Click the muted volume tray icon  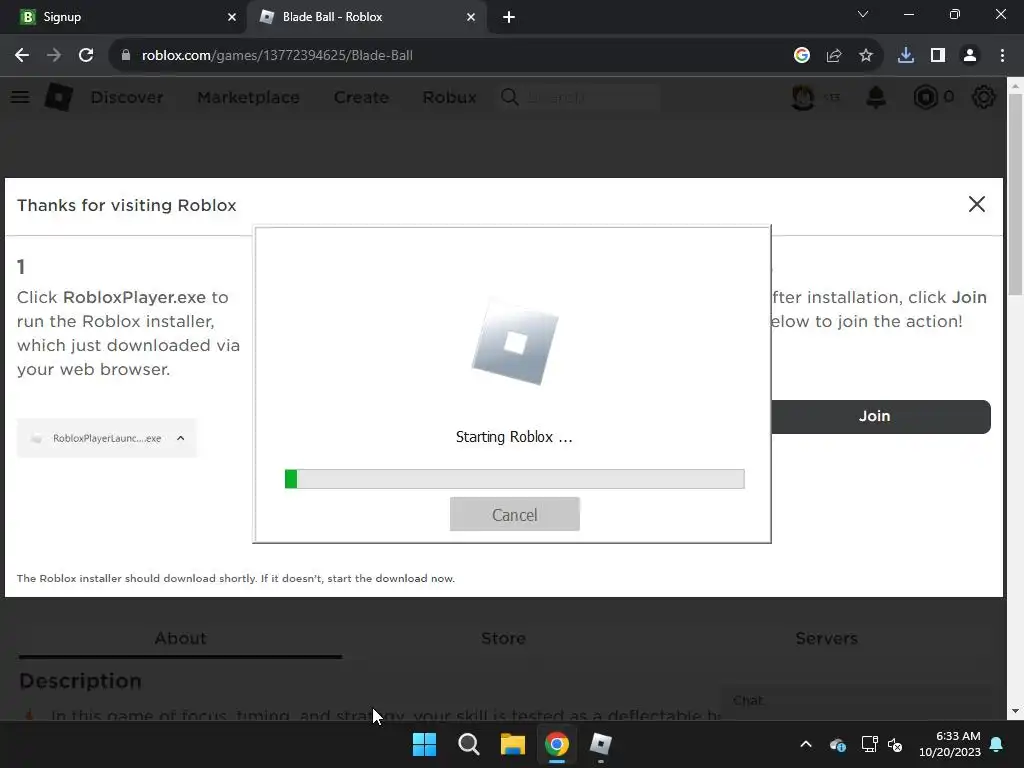(x=895, y=744)
